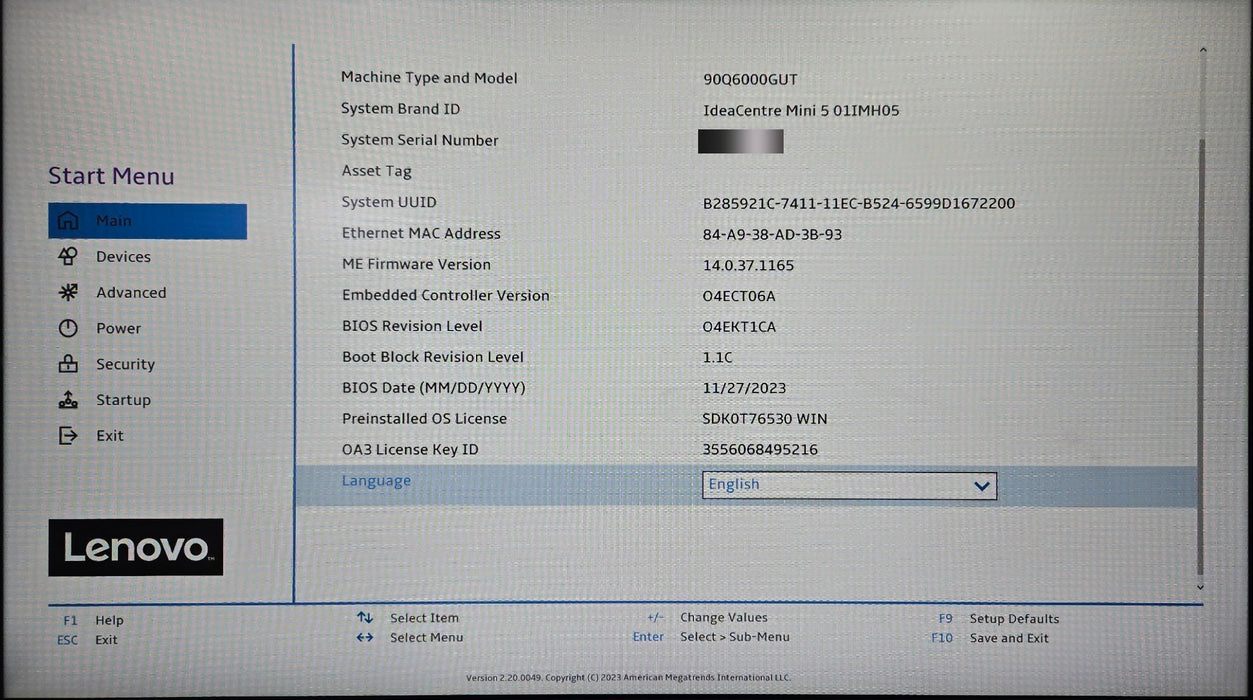Click the Boot Block Revision Level label
The height and width of the screenshot is (700, 1253).
coord(433,357)
